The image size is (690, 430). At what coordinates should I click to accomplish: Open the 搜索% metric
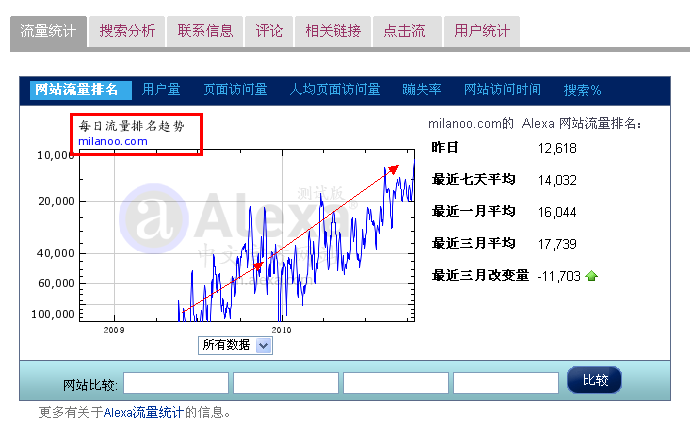[582, 90]
